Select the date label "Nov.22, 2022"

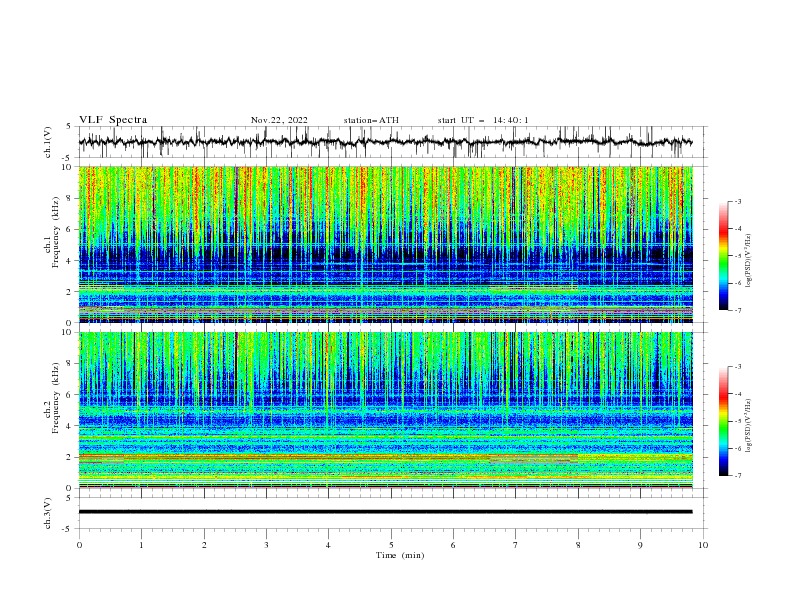[x=279, y=120]
